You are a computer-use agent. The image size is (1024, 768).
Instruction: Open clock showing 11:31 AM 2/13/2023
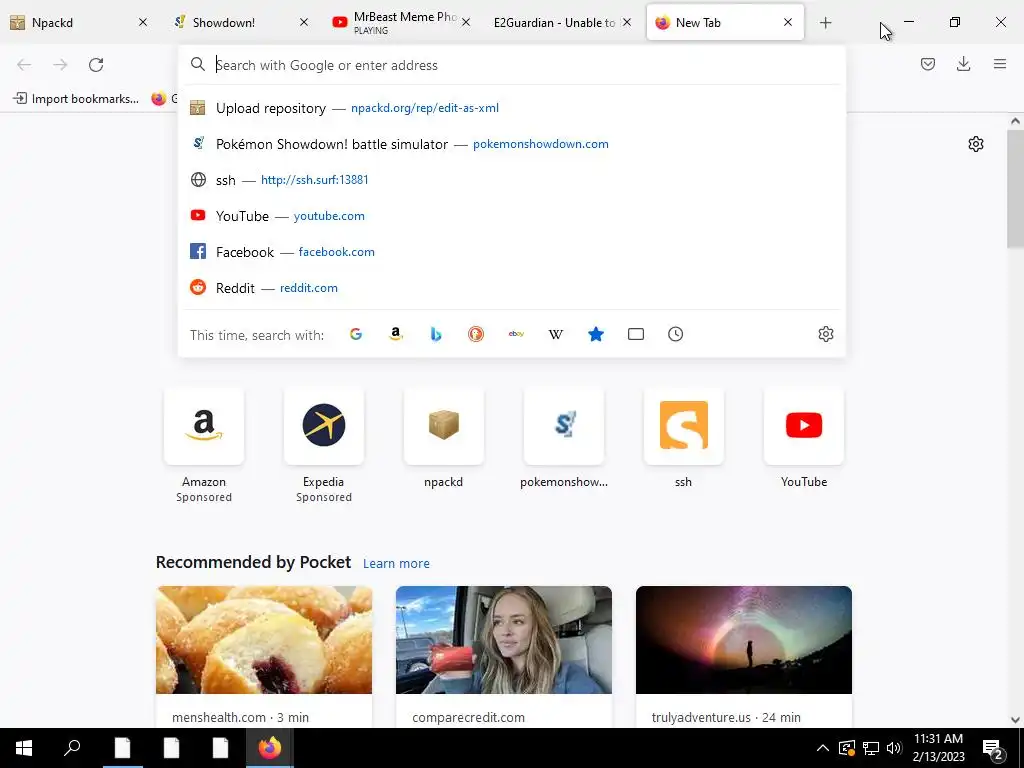pyautogui.click(x=938, y=748)
